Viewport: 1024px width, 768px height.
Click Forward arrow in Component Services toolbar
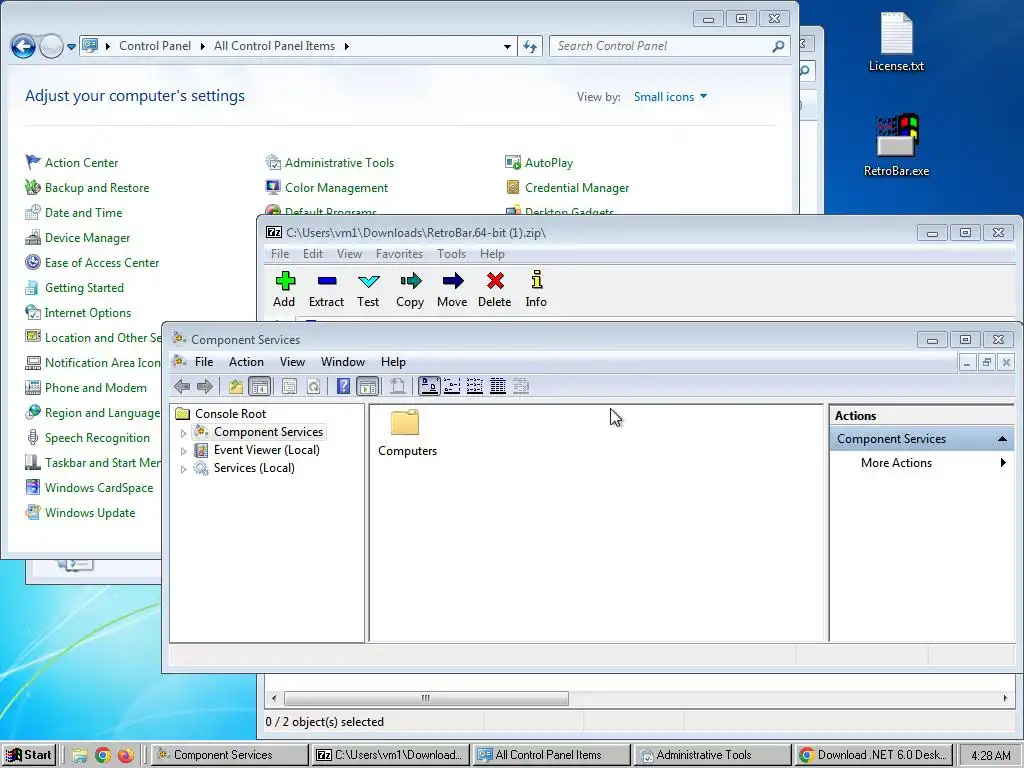point(205,387)
